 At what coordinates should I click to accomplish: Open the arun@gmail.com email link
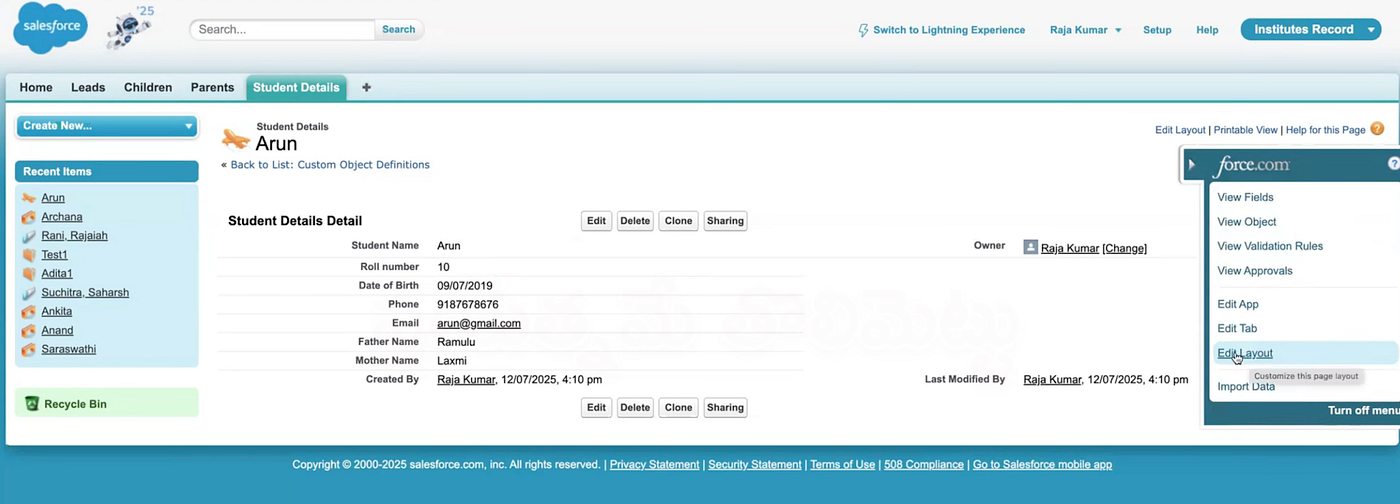point(478,323)
